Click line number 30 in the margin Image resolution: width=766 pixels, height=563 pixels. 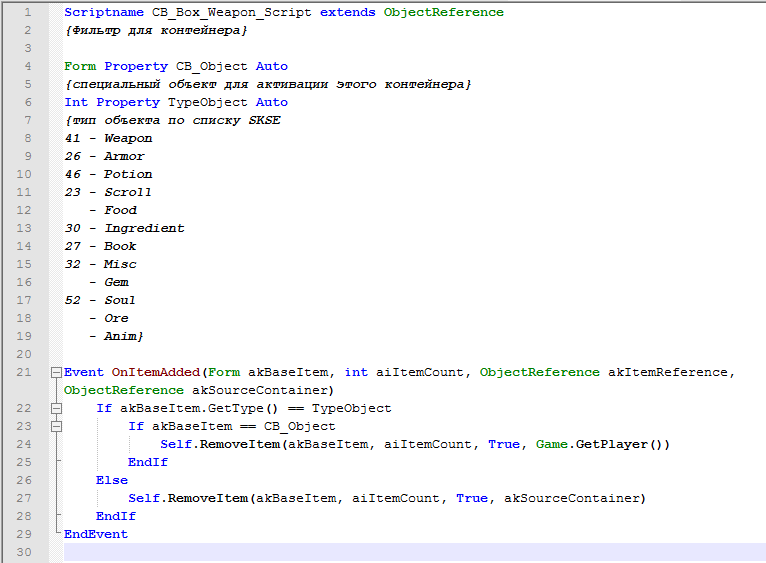coord(23,552)
